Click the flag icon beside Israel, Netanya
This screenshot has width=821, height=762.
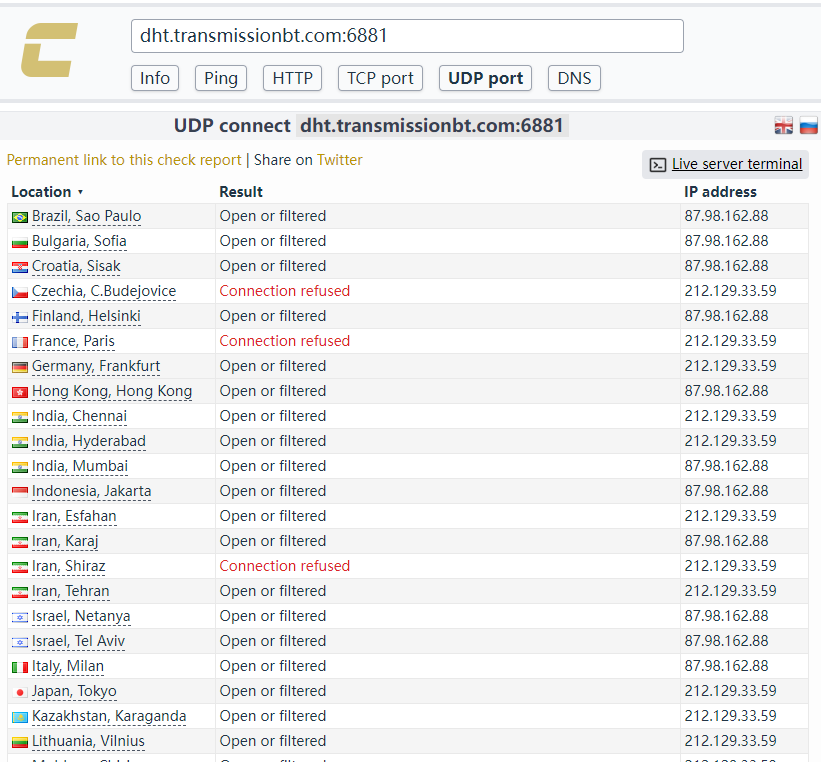(x=20, y=617)
